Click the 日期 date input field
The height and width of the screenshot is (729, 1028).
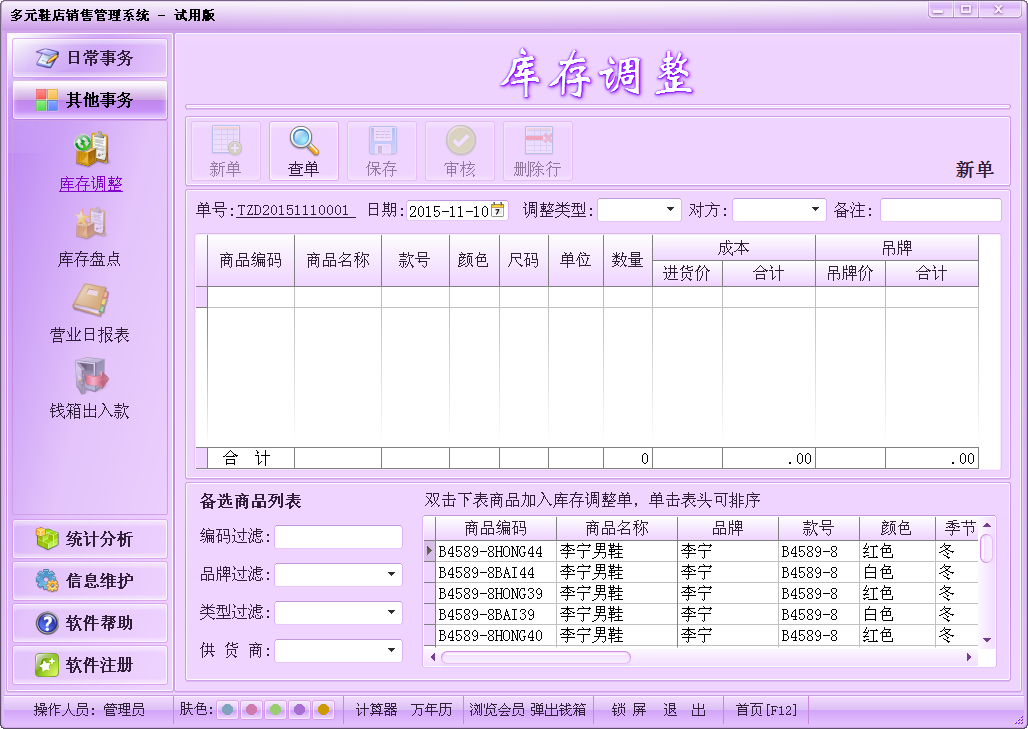point(457,210)
